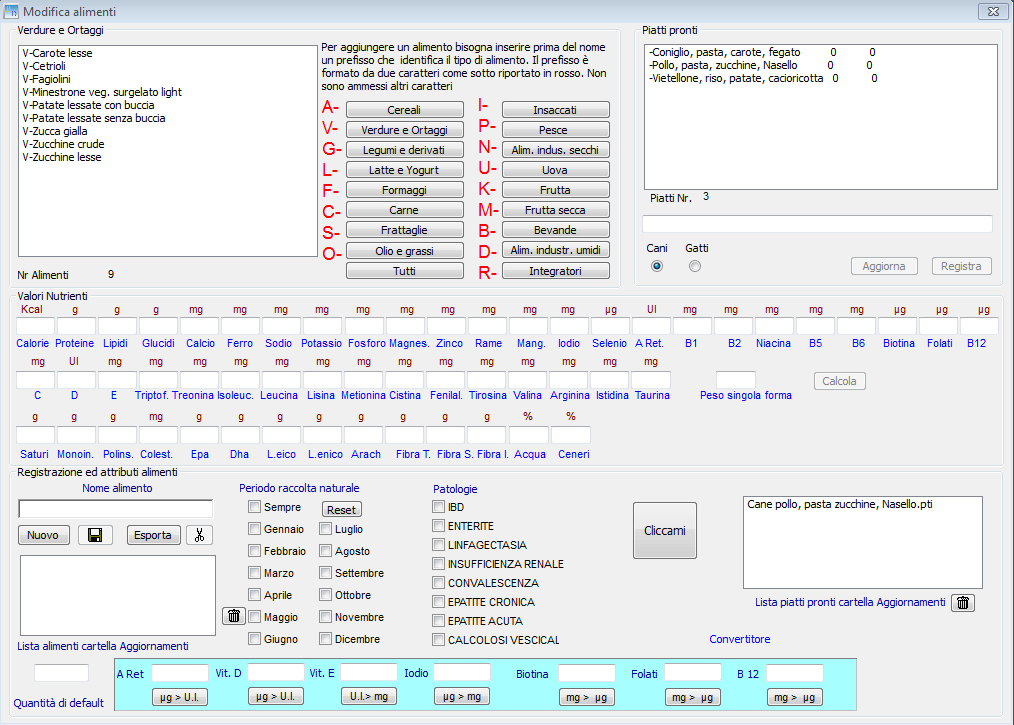Show the Pesce food category
The height and width of the screenshot is (725, 1014).
click(x=555, y=130)
